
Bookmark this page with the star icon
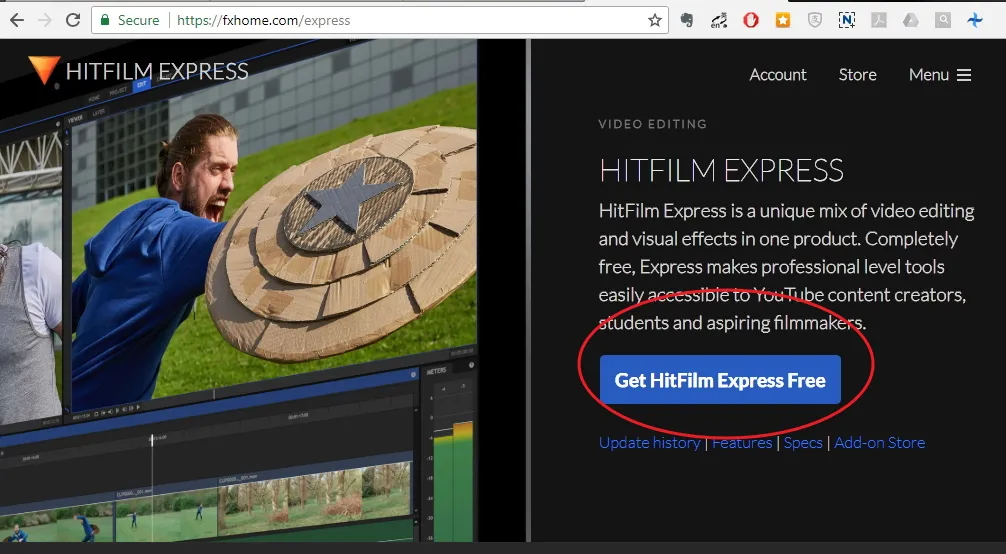click(654, 21)
